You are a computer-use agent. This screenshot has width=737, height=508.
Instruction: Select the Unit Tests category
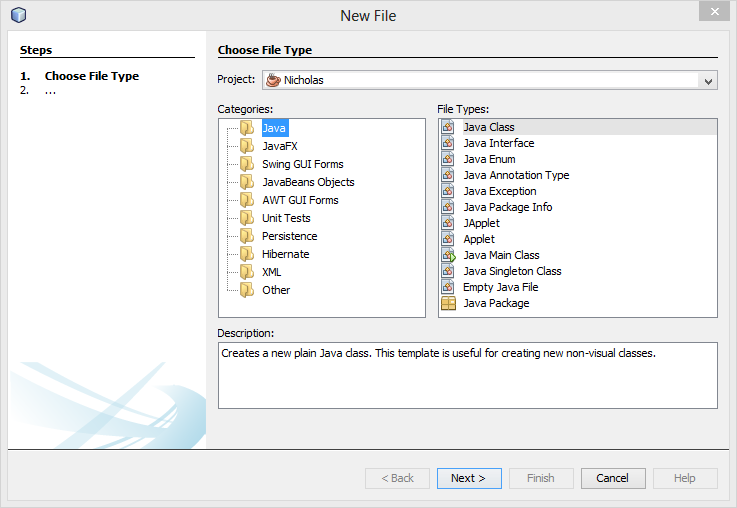286,218
